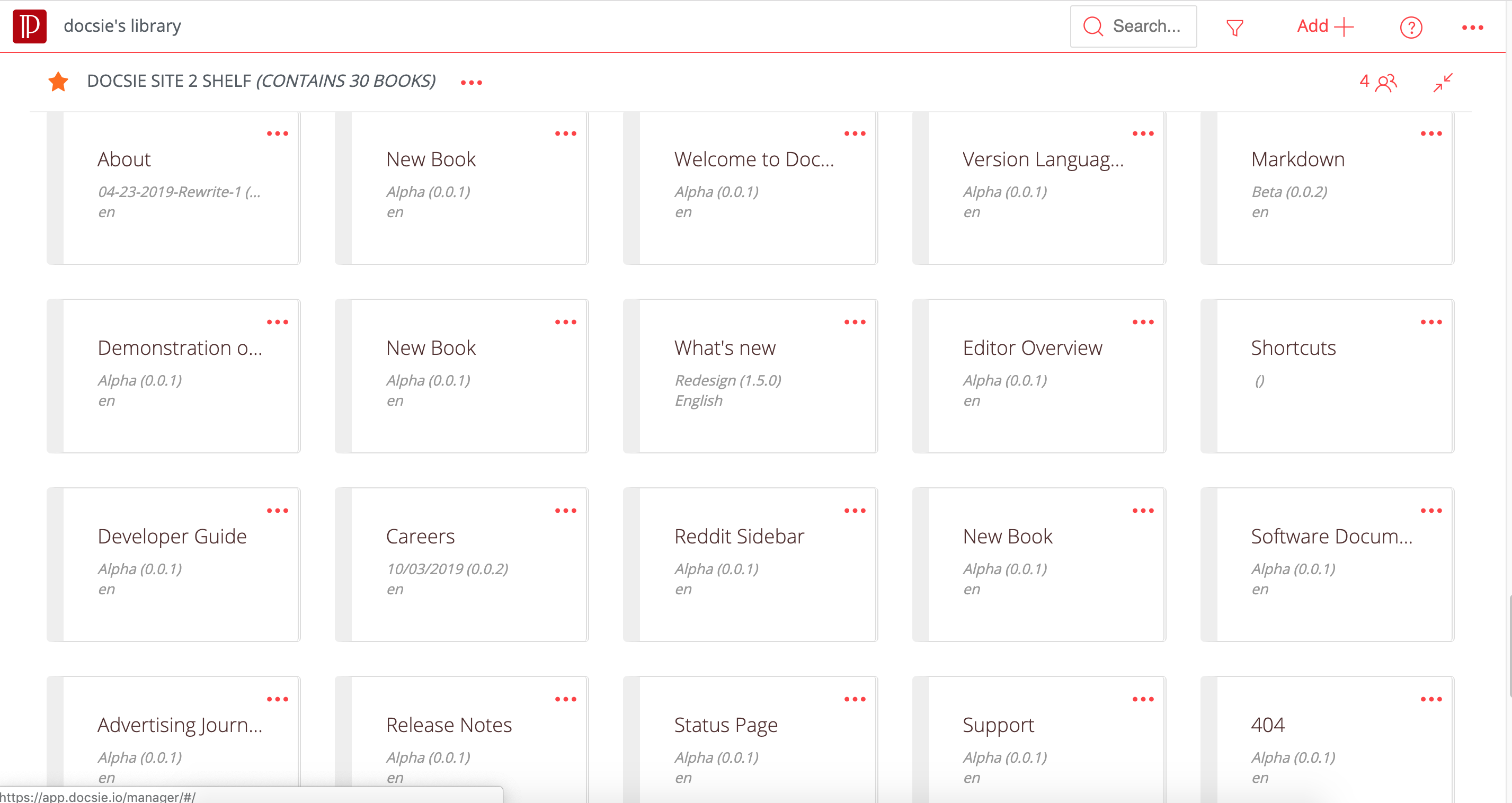Click the Docsie logo icon

click(x=29, y=26)
